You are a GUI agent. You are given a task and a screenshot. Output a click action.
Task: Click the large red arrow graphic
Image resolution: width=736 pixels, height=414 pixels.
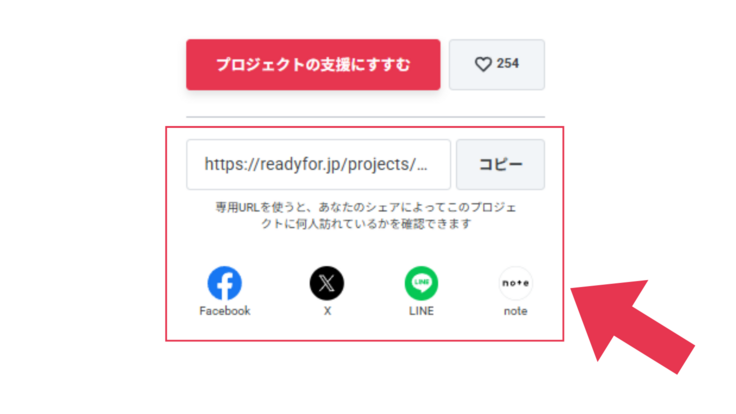pos(631,326)
